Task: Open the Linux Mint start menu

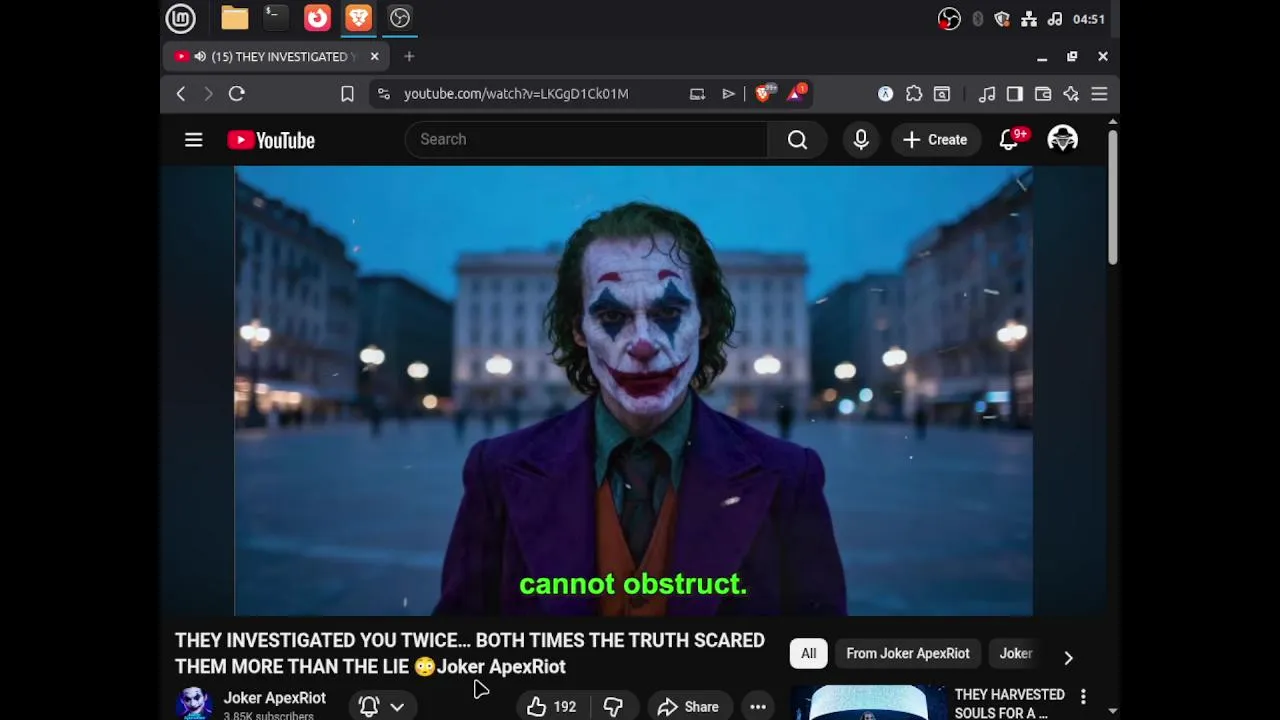Action: point(180,18)
